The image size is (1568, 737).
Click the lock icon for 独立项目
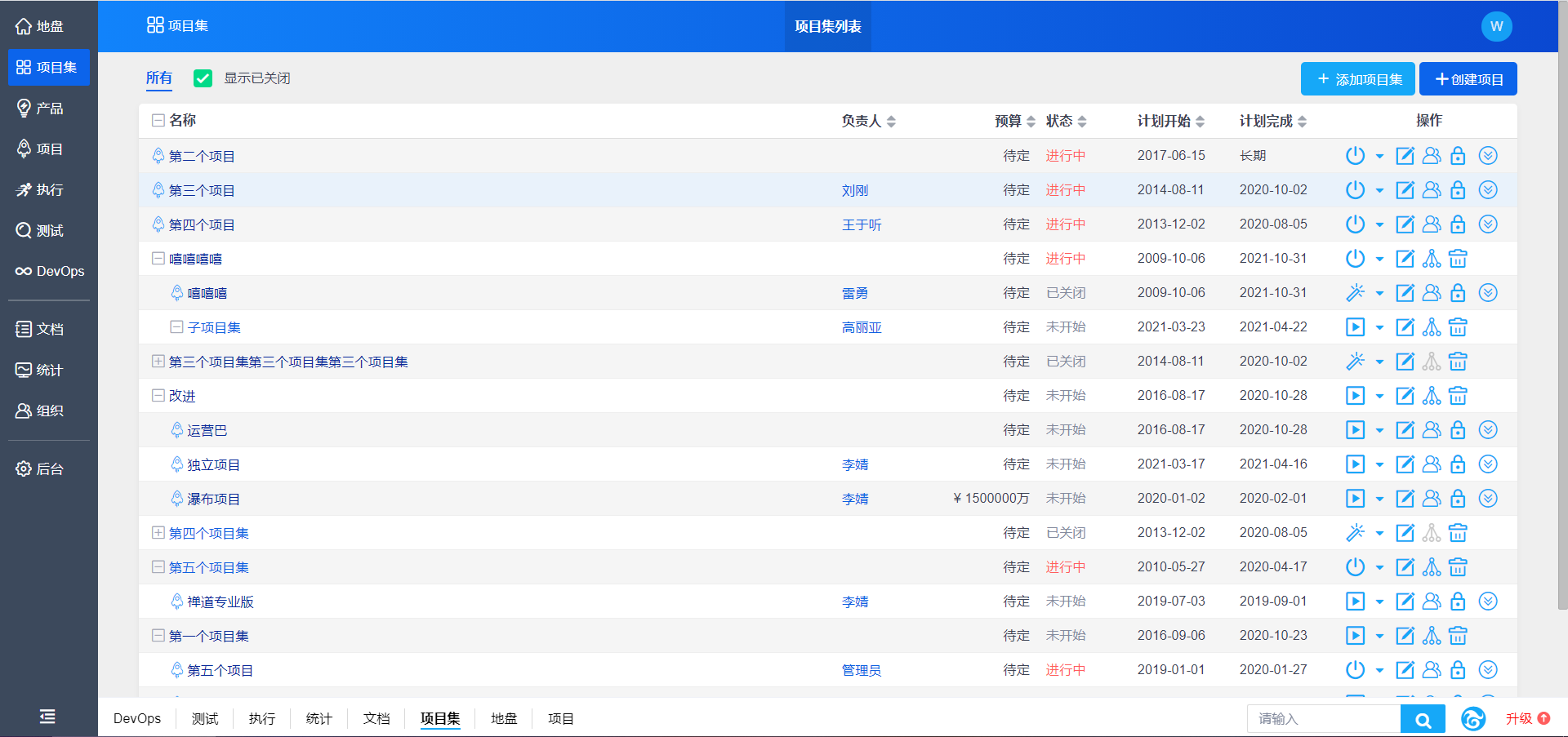1458,464
